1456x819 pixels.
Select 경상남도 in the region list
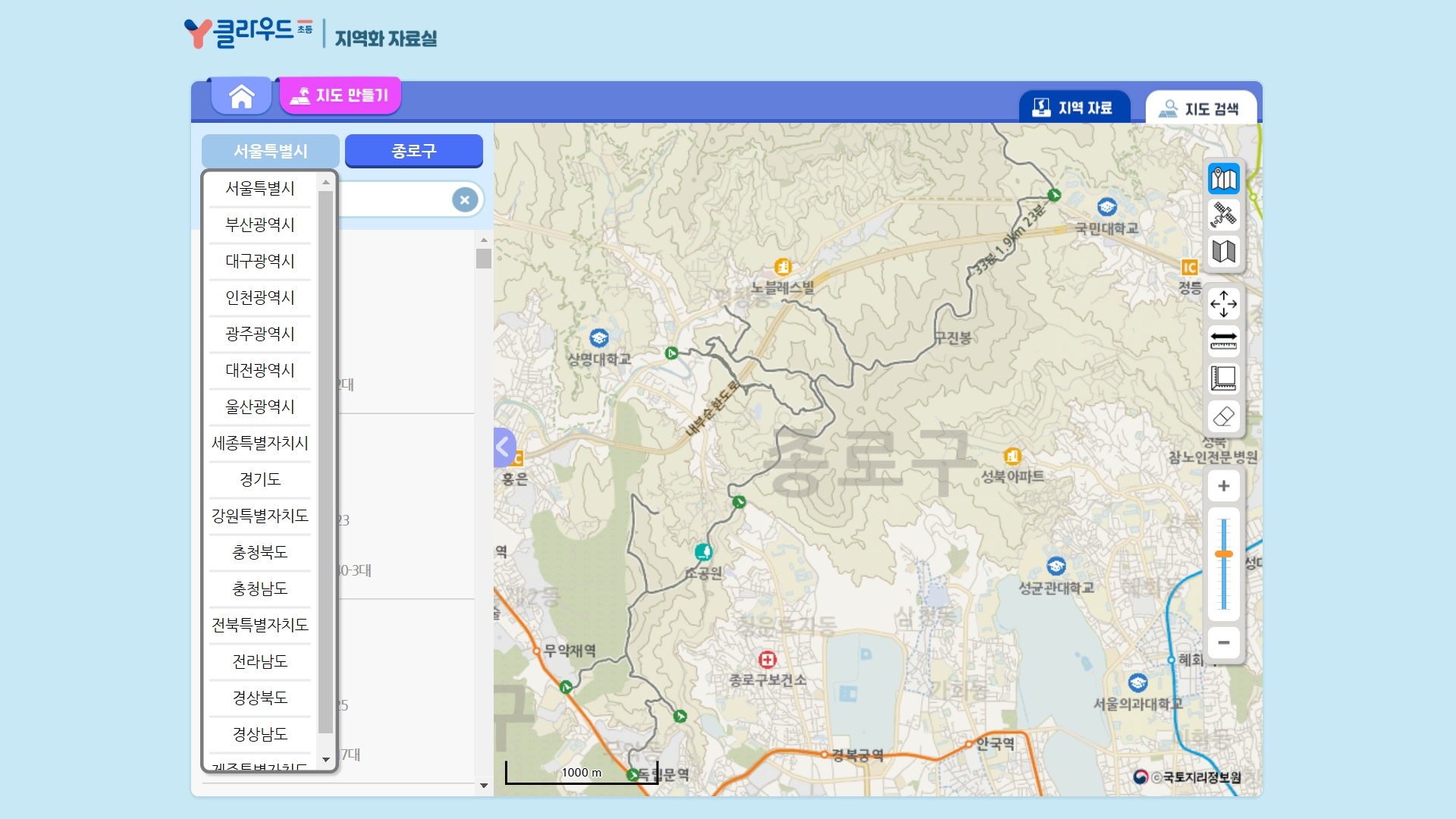[x=260, y=734]
